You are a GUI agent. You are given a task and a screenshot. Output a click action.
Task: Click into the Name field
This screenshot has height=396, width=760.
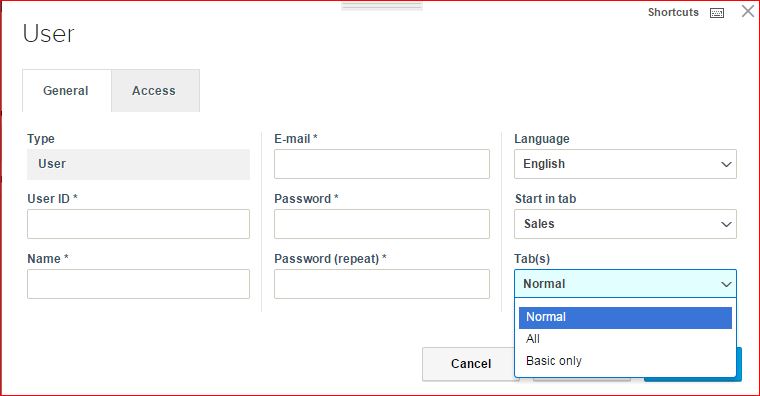(x=138, y=284)
